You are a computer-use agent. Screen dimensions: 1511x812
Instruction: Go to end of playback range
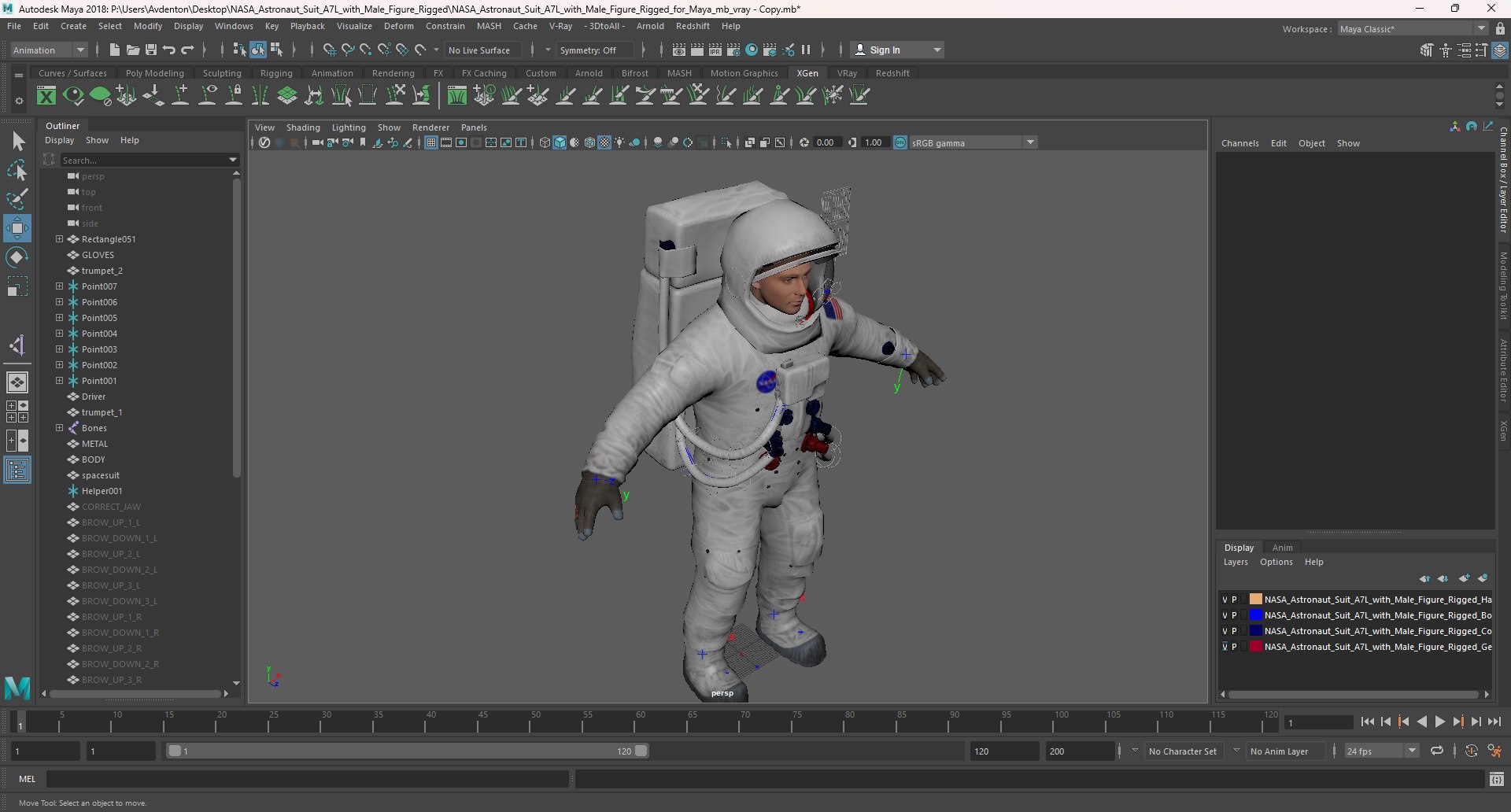(x=1494, y=722)
